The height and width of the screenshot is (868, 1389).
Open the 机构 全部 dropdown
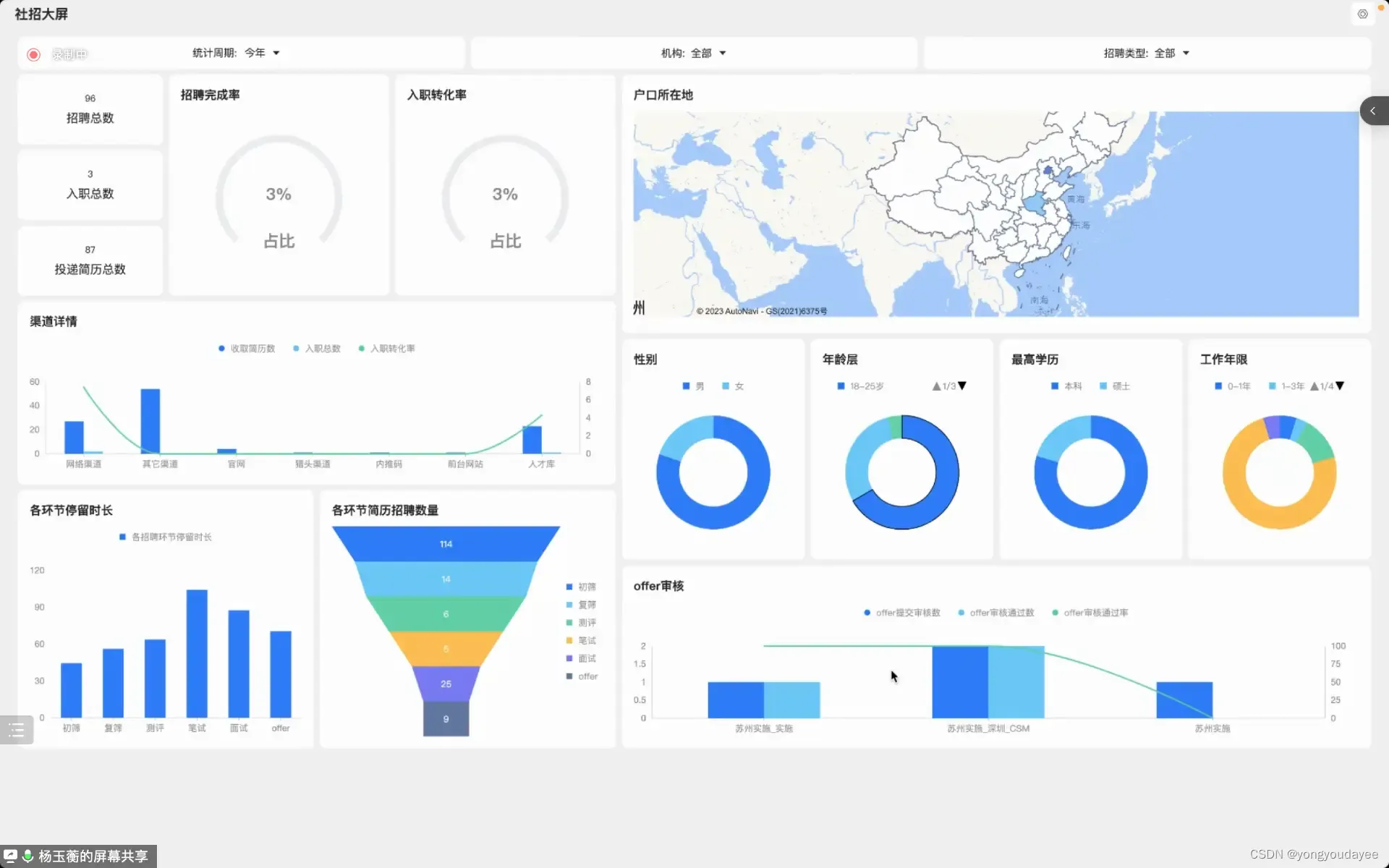click(708, 53)
